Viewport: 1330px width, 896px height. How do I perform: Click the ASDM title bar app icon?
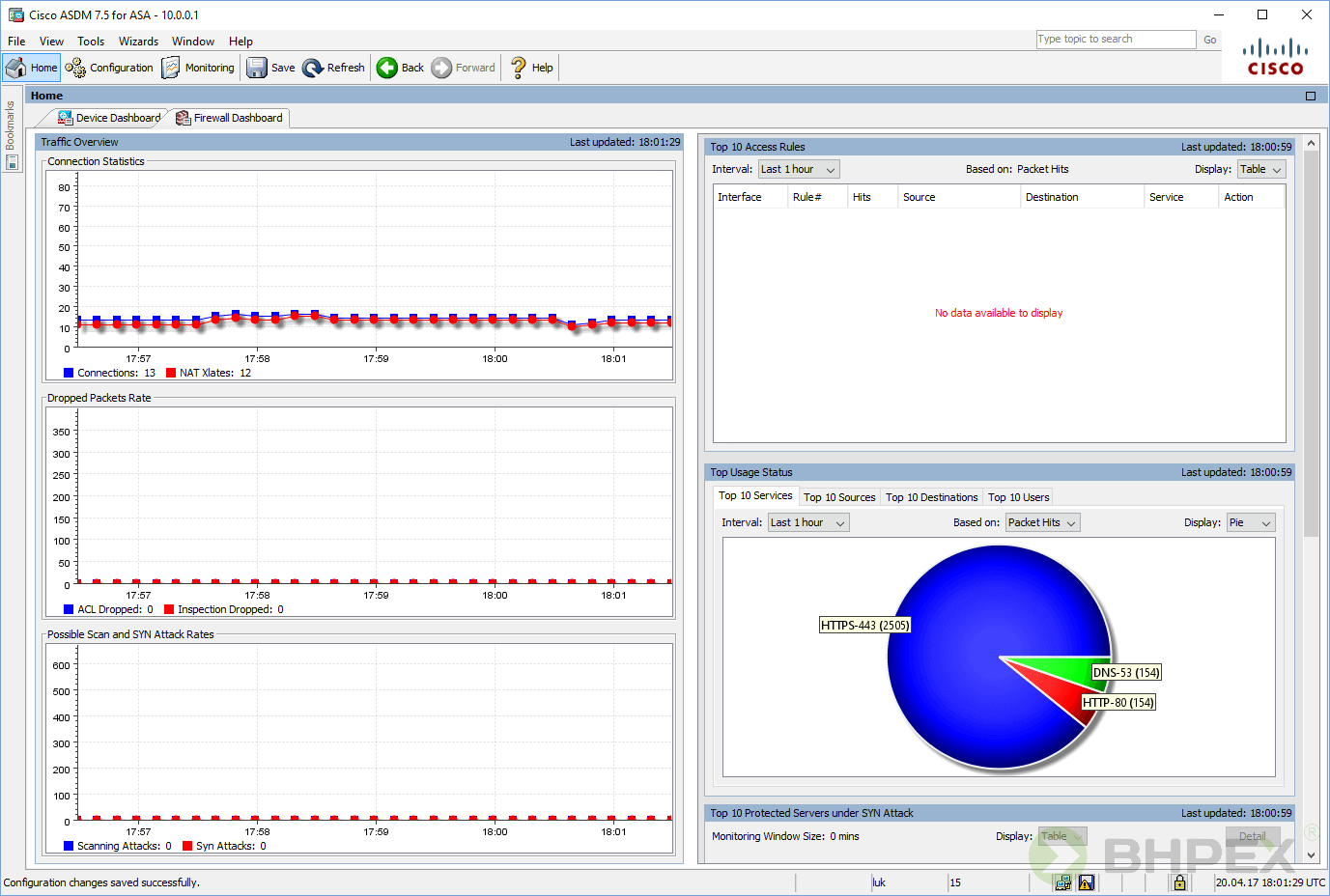pos(15,15)
